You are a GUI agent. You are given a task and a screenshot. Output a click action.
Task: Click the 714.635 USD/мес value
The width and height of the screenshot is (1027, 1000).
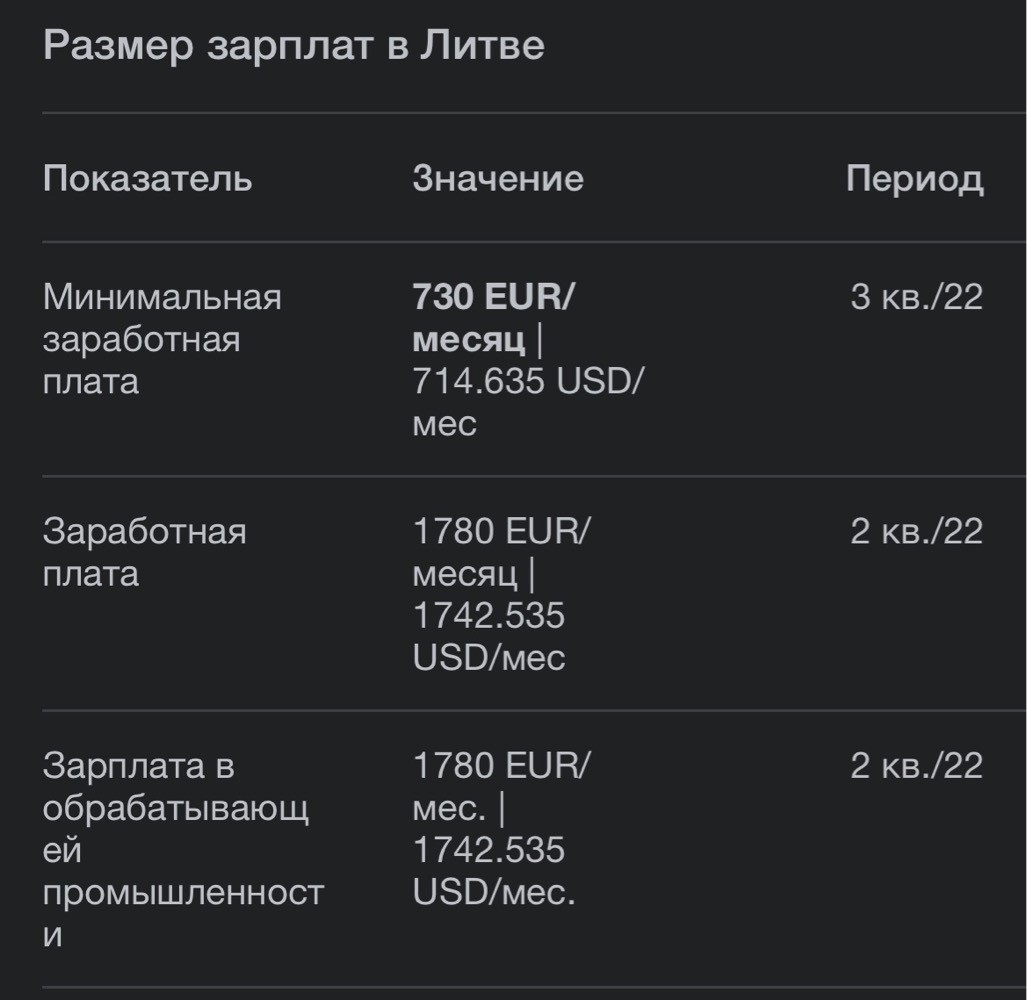[x=528, y=402]
